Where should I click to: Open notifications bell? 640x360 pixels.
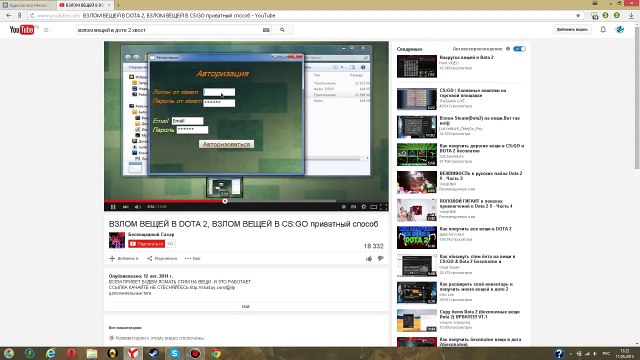click(603, 29)
